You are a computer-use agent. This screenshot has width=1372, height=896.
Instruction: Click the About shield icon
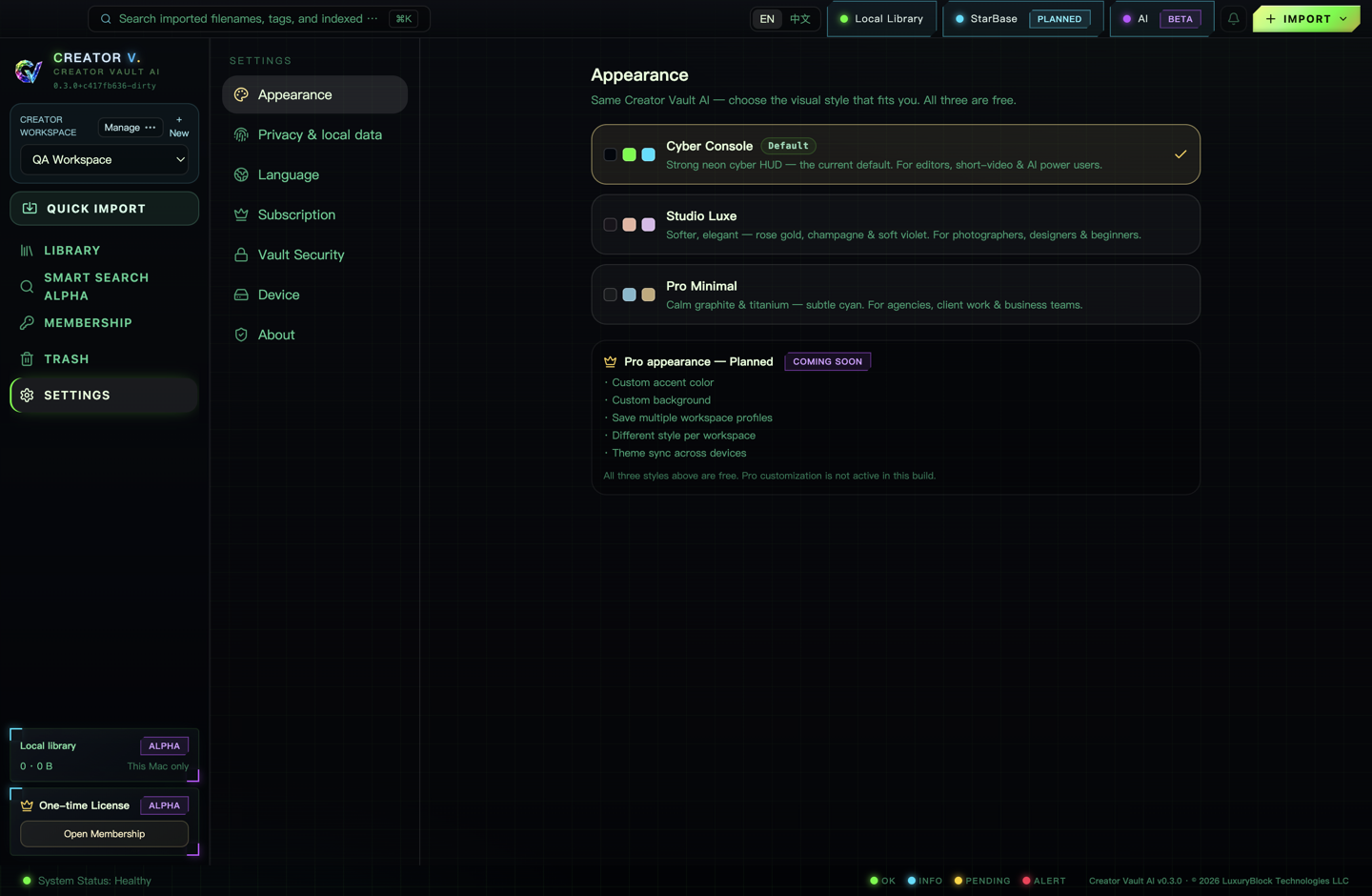(x=241, y=335)
